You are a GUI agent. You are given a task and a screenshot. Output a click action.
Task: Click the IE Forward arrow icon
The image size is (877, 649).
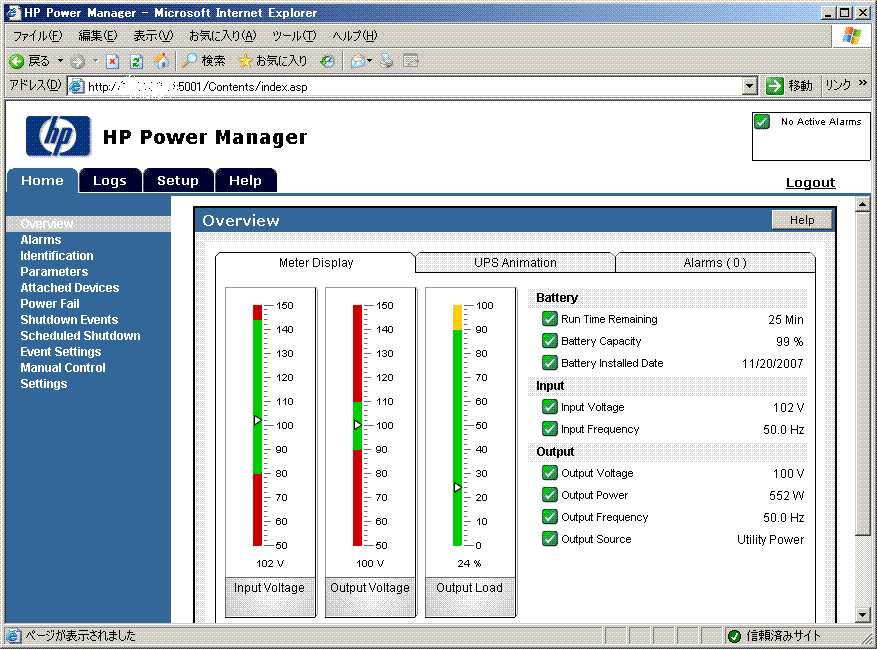point(78,61)
